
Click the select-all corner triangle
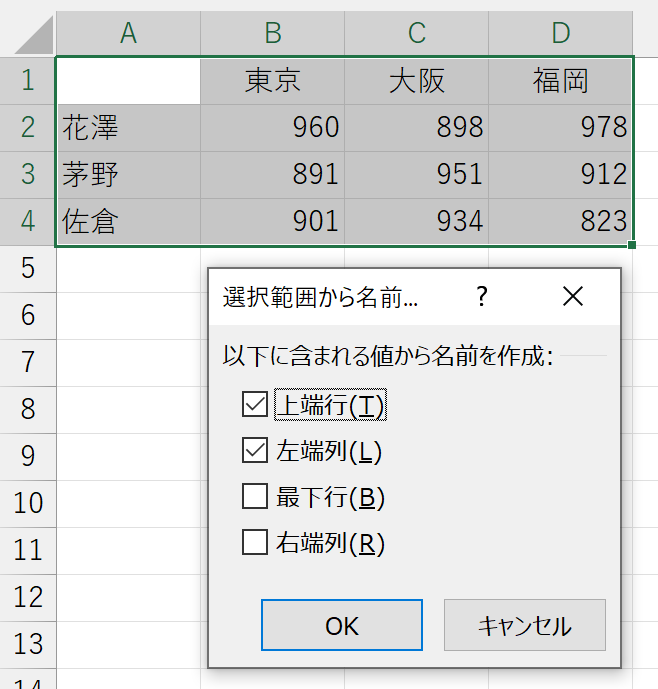[x=28, y=35]
